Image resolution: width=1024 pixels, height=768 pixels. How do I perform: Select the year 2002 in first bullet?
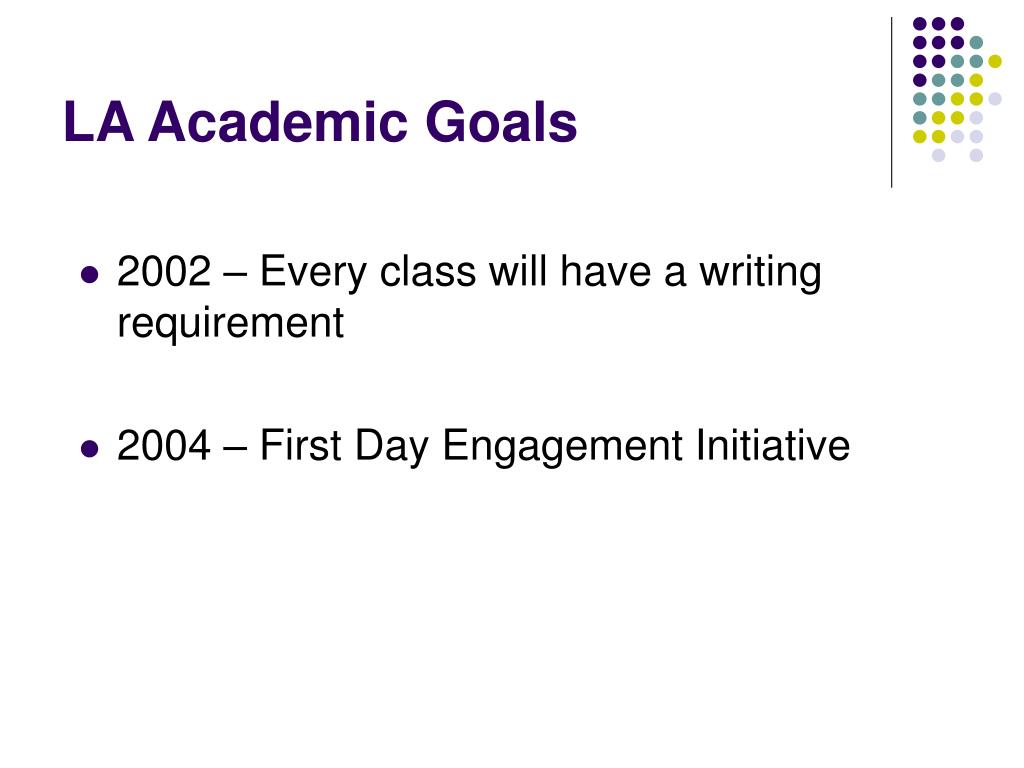[x=164, y=271]
